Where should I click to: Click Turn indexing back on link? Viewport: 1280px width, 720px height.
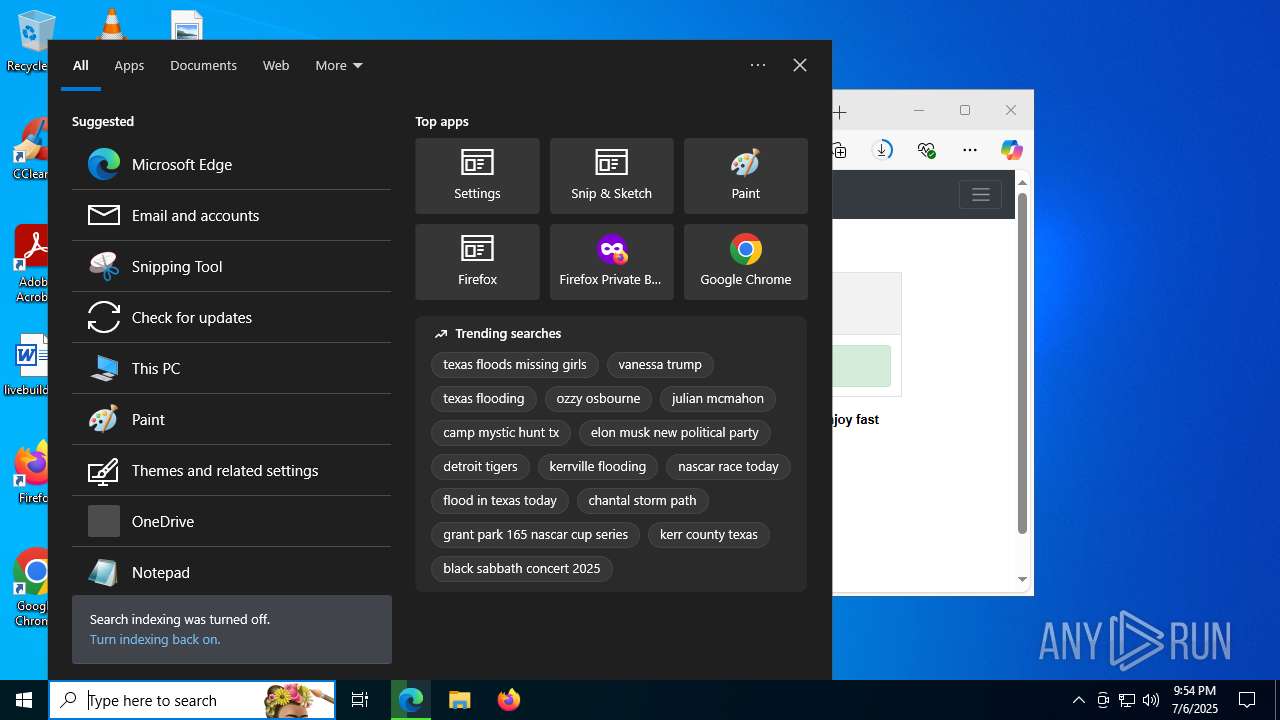[155, 639]
